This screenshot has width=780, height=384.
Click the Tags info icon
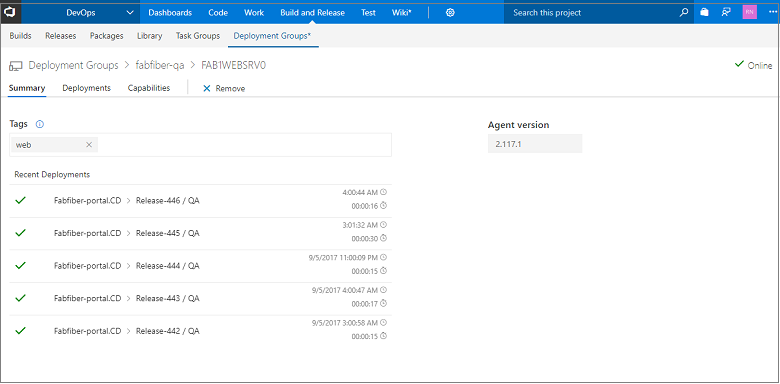click(x=40, y=124)
